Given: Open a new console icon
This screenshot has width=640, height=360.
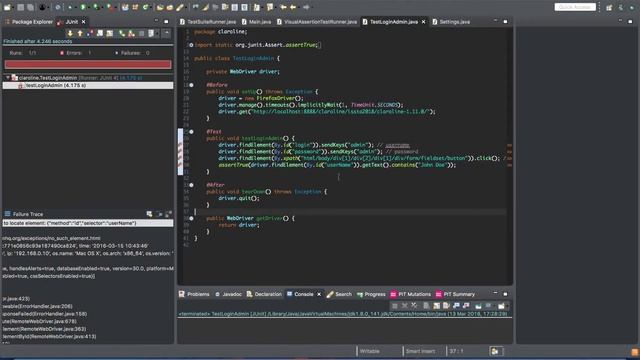Looking at the screenshot, I should pos(501,306).
